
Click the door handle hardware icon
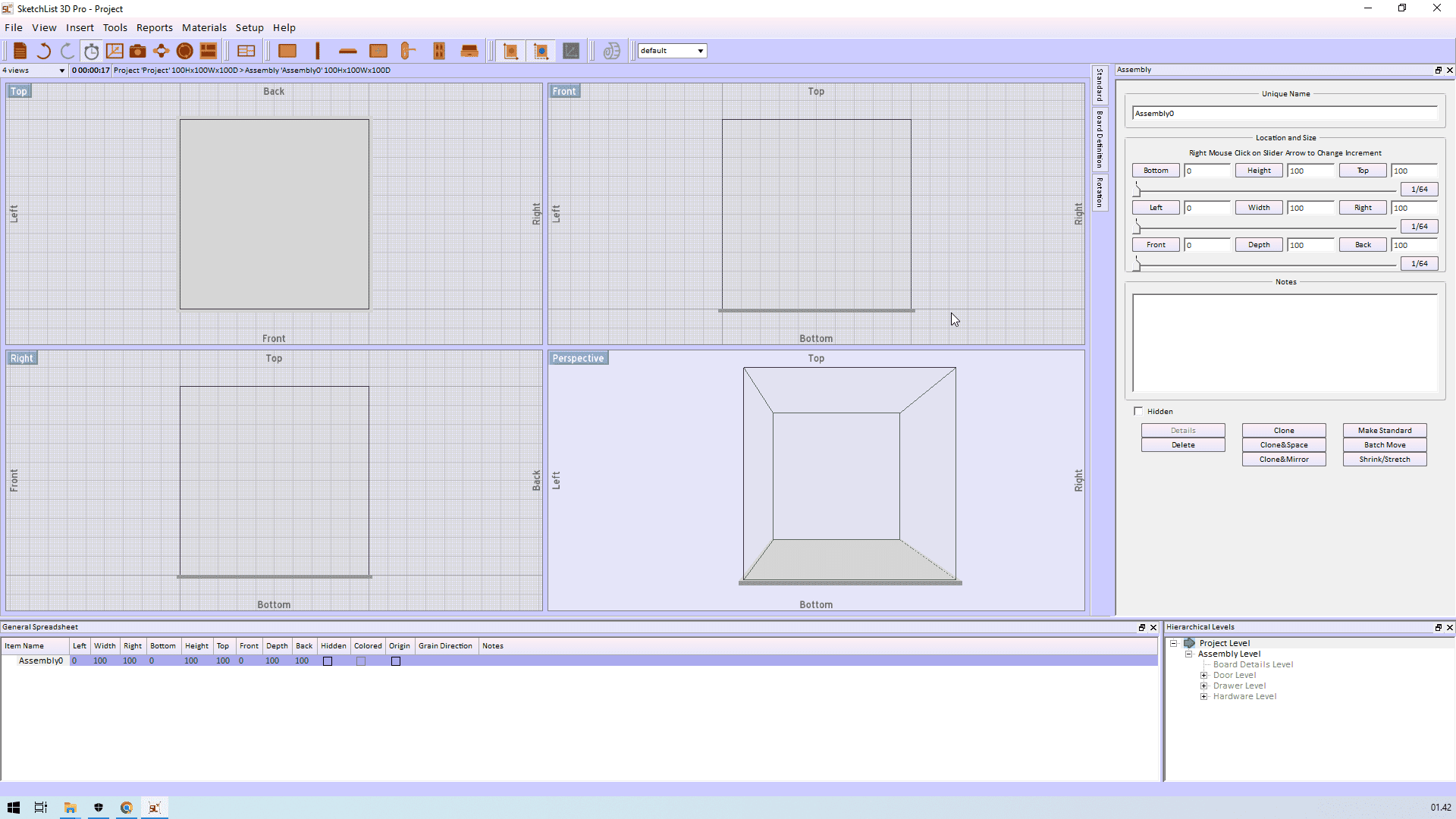(408, 51)
